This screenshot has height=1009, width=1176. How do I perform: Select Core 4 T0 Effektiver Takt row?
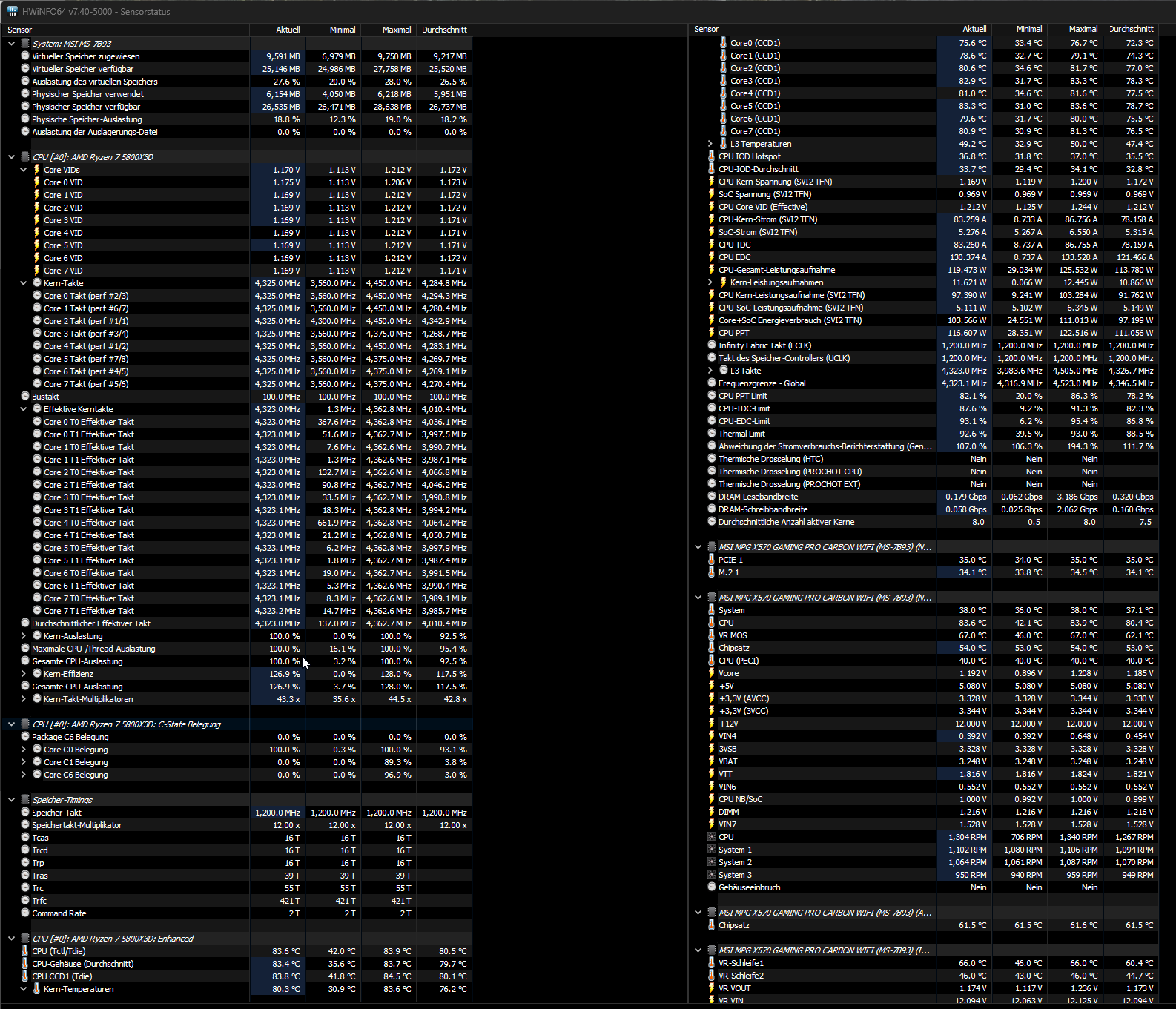(237, 523)
